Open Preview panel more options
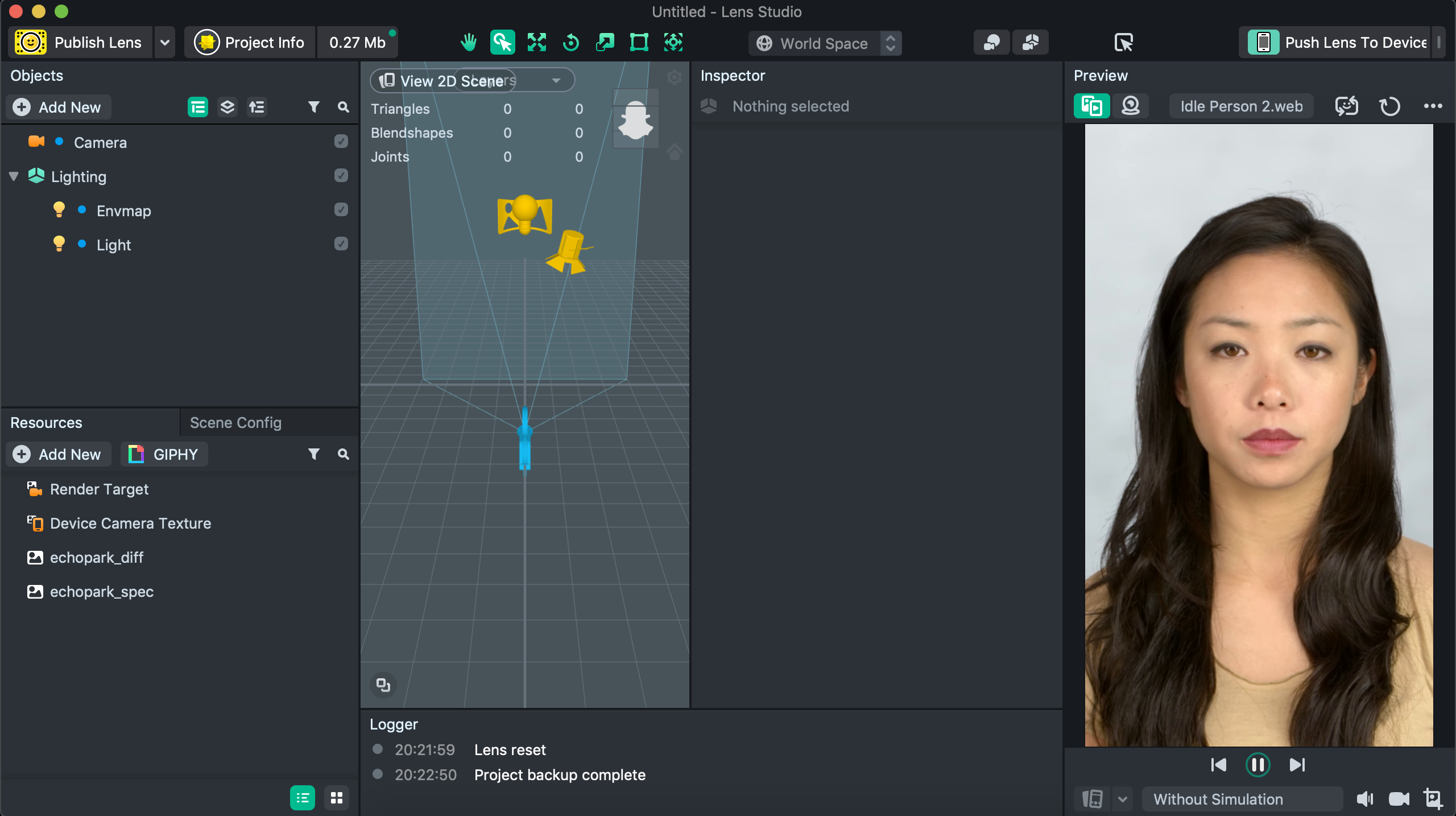Screen dimensions: 1456x816 coord(1433,106)
